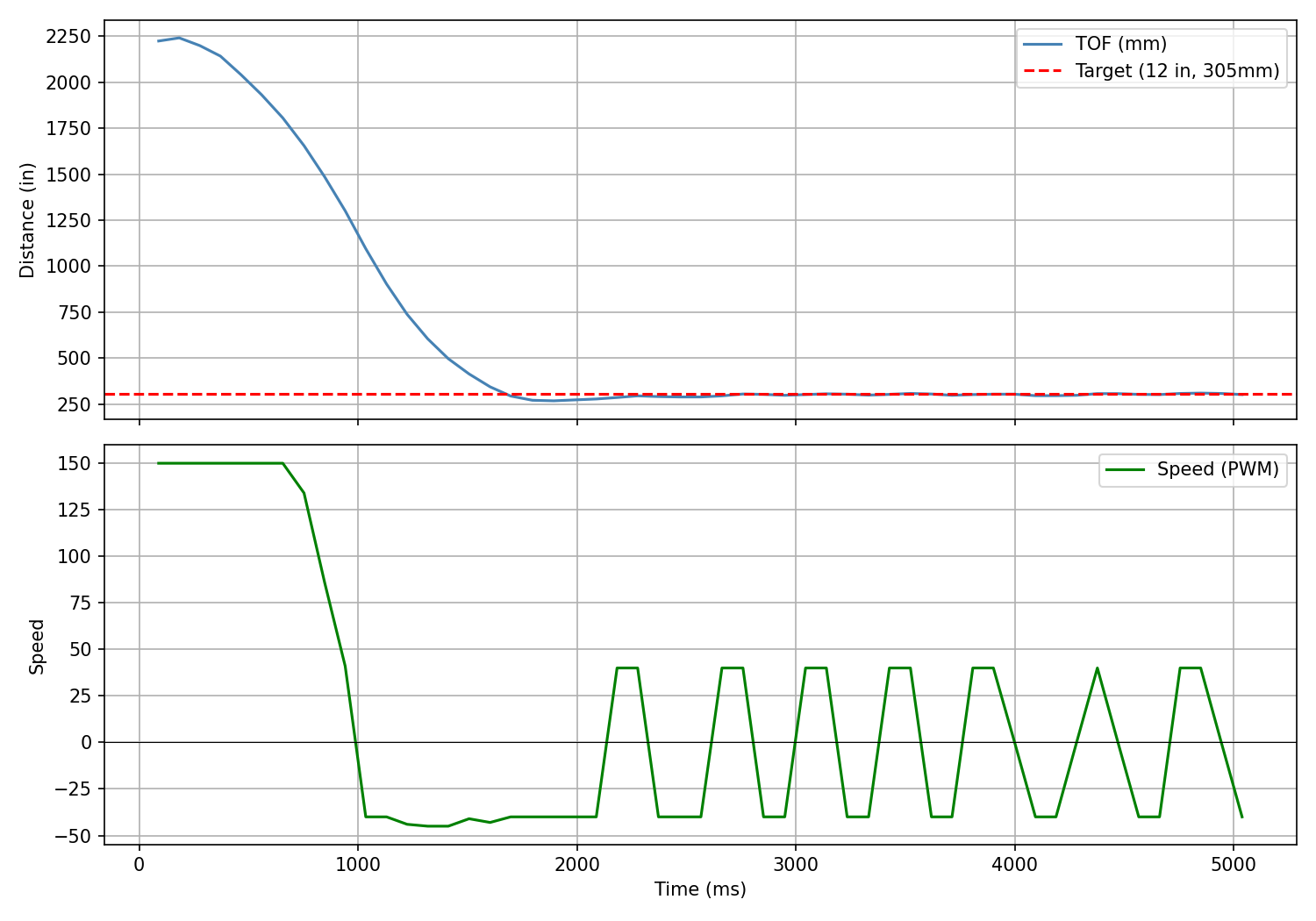
Task: Click the 2250 tick label on distance axis
Action: coord(68,35)
